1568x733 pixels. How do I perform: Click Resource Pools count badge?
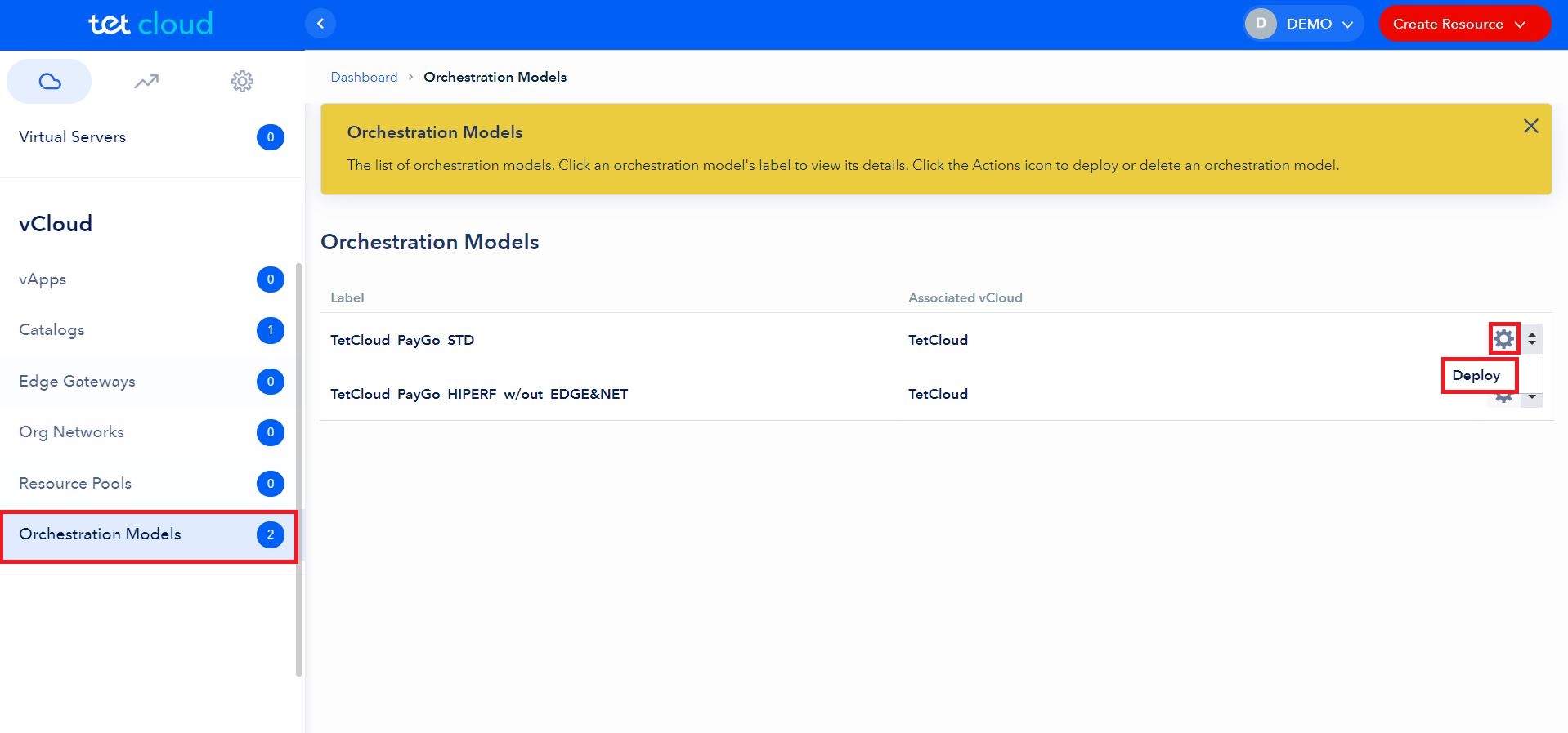(271, 484)
